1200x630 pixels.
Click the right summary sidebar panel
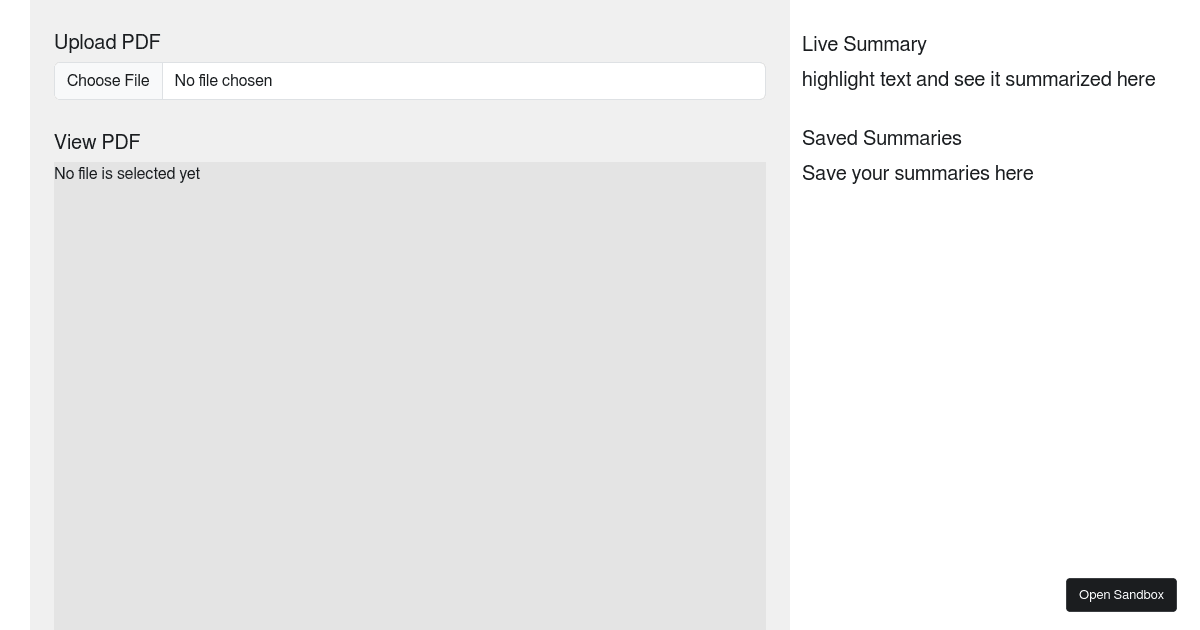pos(990,300)
